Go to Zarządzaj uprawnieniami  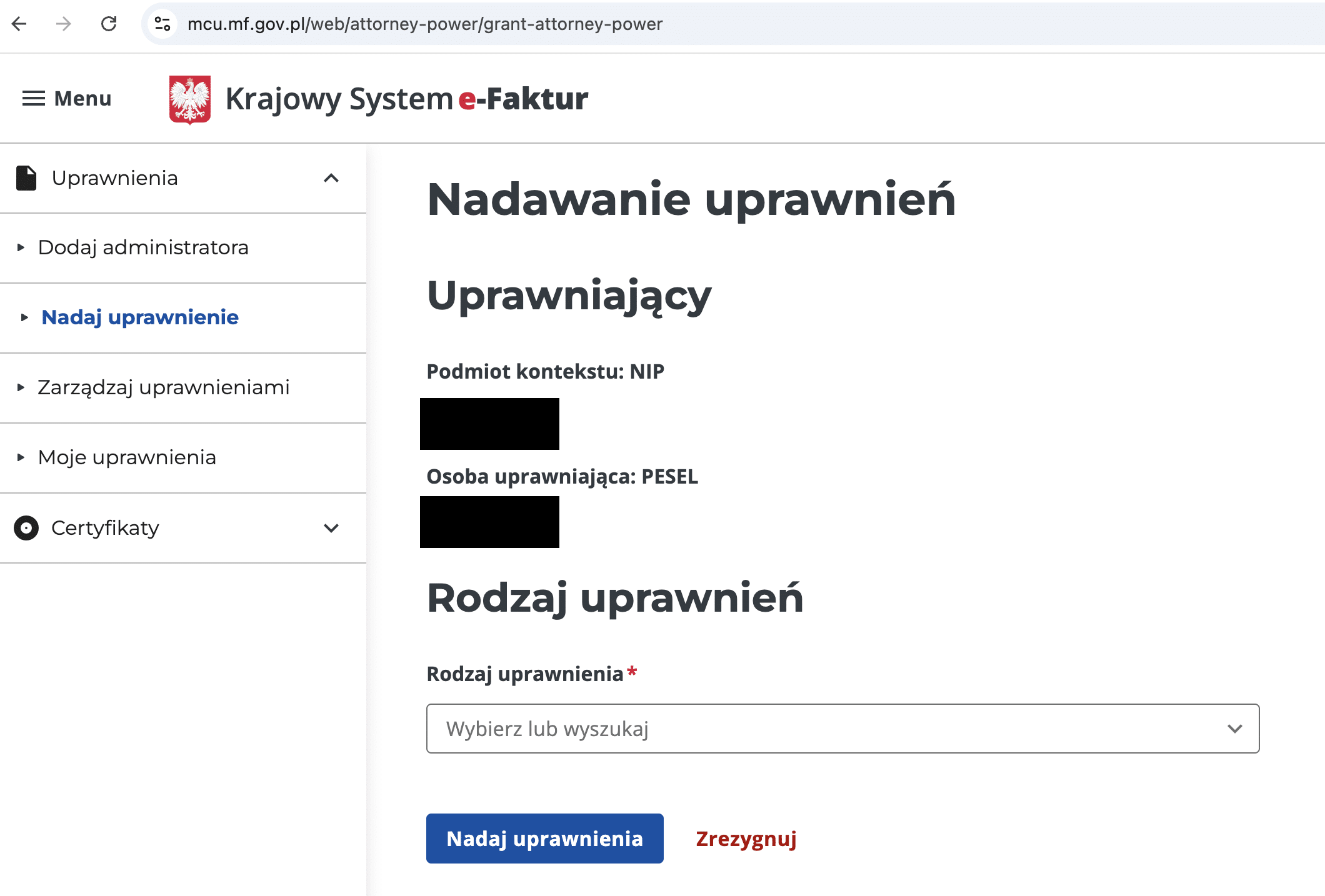coord(164,387)
